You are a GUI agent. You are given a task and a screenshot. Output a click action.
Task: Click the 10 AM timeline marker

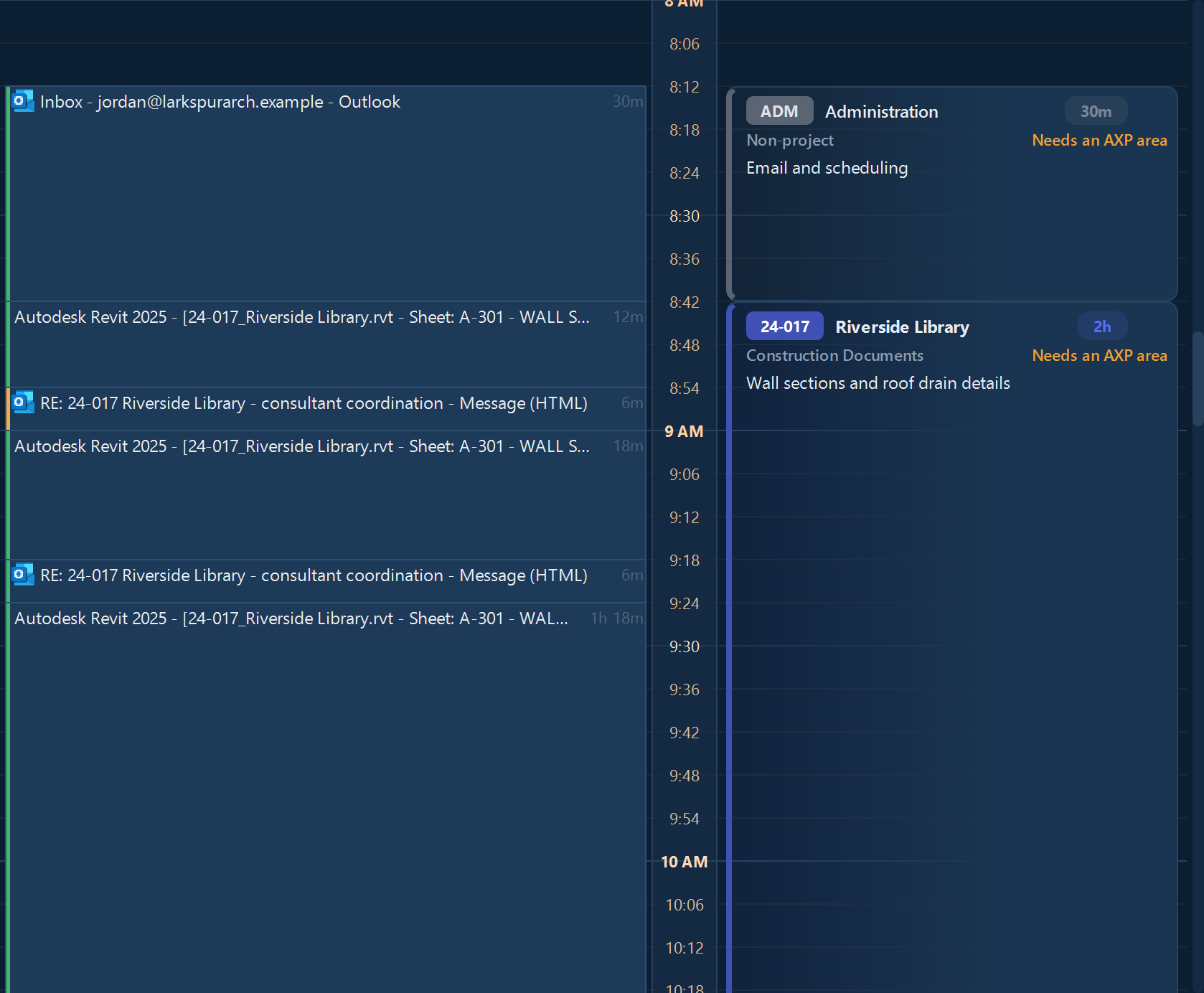point(684,862)
